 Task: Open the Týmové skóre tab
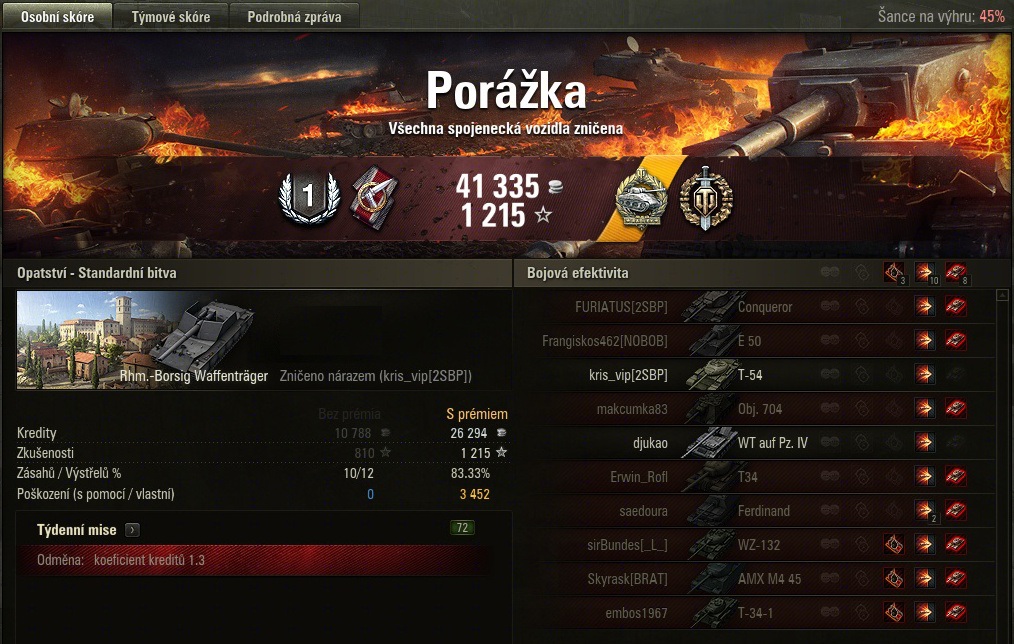click(171, 17)
